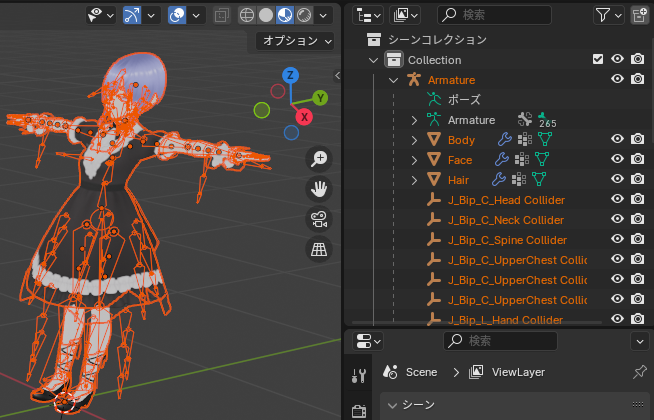Expand the nested Armature data row
Image resolution: width=654 pixels, height=420 pixels.
point(414,120)
